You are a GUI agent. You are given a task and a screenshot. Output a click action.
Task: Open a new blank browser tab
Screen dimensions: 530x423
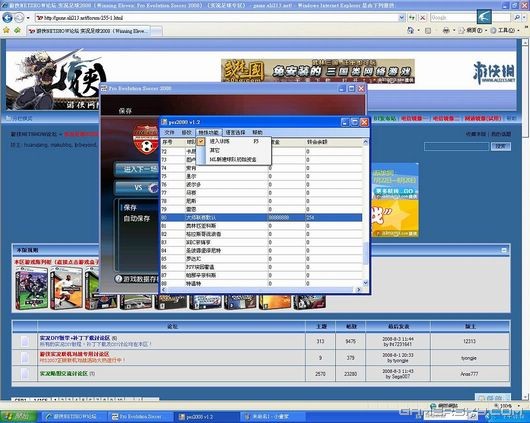point(156,31)
